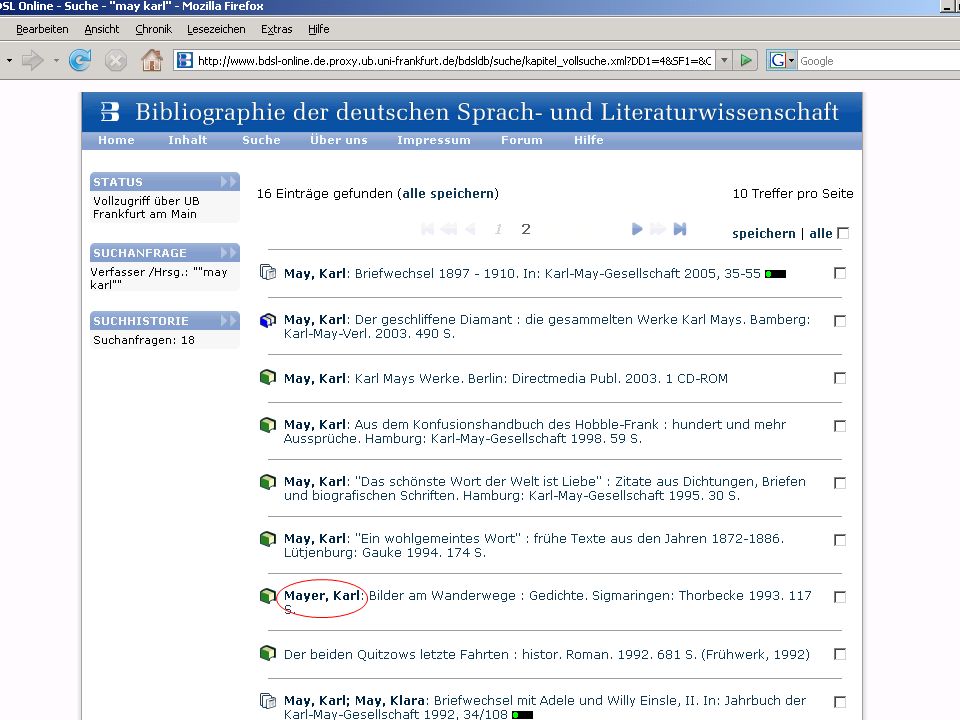The width and height of the screenshot is (960, 720).
Task: Click the book icon beside Karl Mays Werke
Action: point(268,377)
